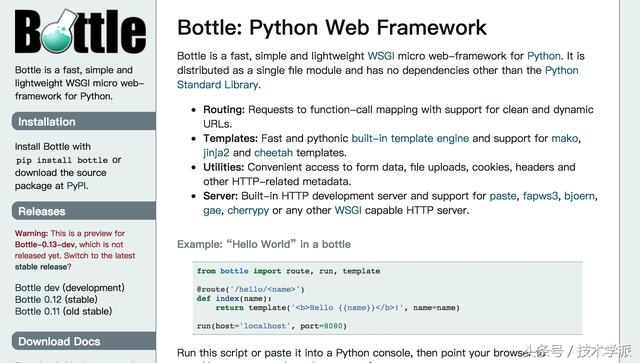Click the Hello World code example block

click(387, 298)
